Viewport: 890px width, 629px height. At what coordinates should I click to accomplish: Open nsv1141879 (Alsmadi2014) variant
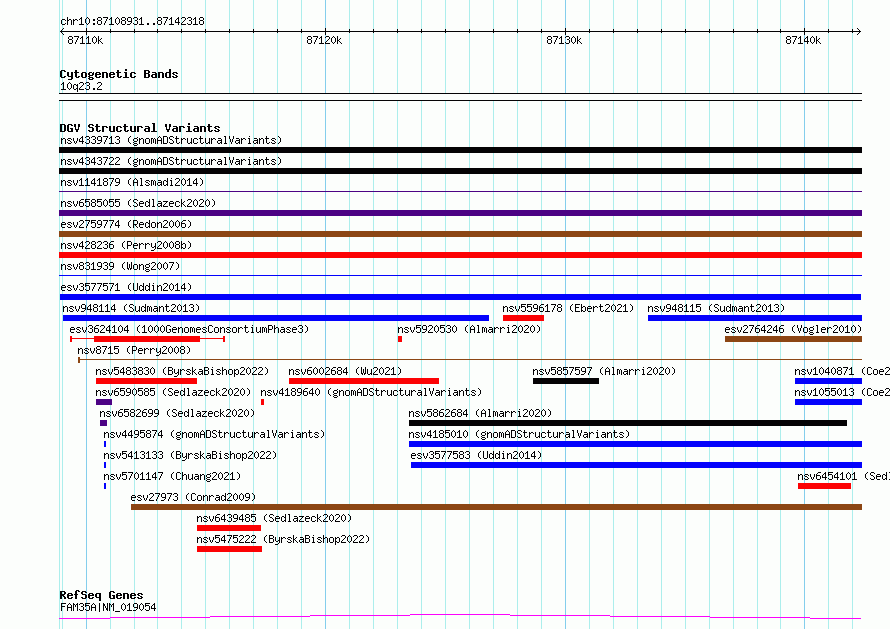132,182
